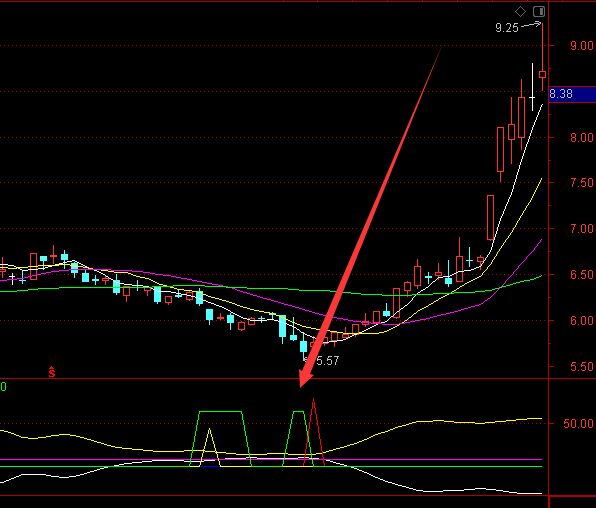Click the 9.00 price axis label
The image size is (596, 508).
pos(582,46)
